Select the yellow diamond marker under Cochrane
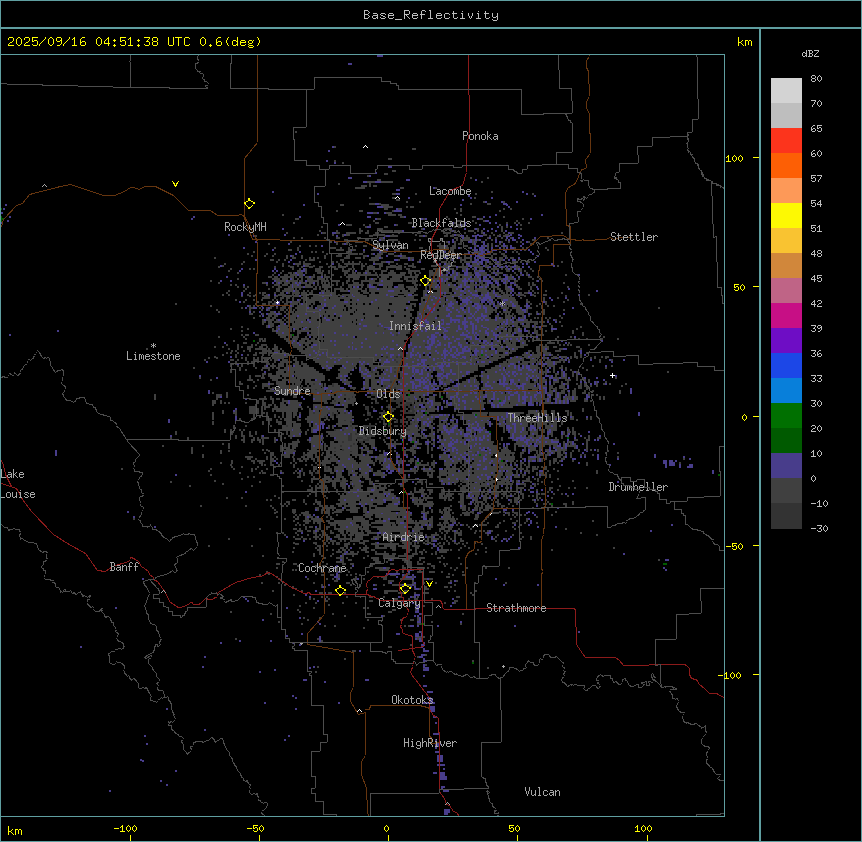 (x=340, y=591)
